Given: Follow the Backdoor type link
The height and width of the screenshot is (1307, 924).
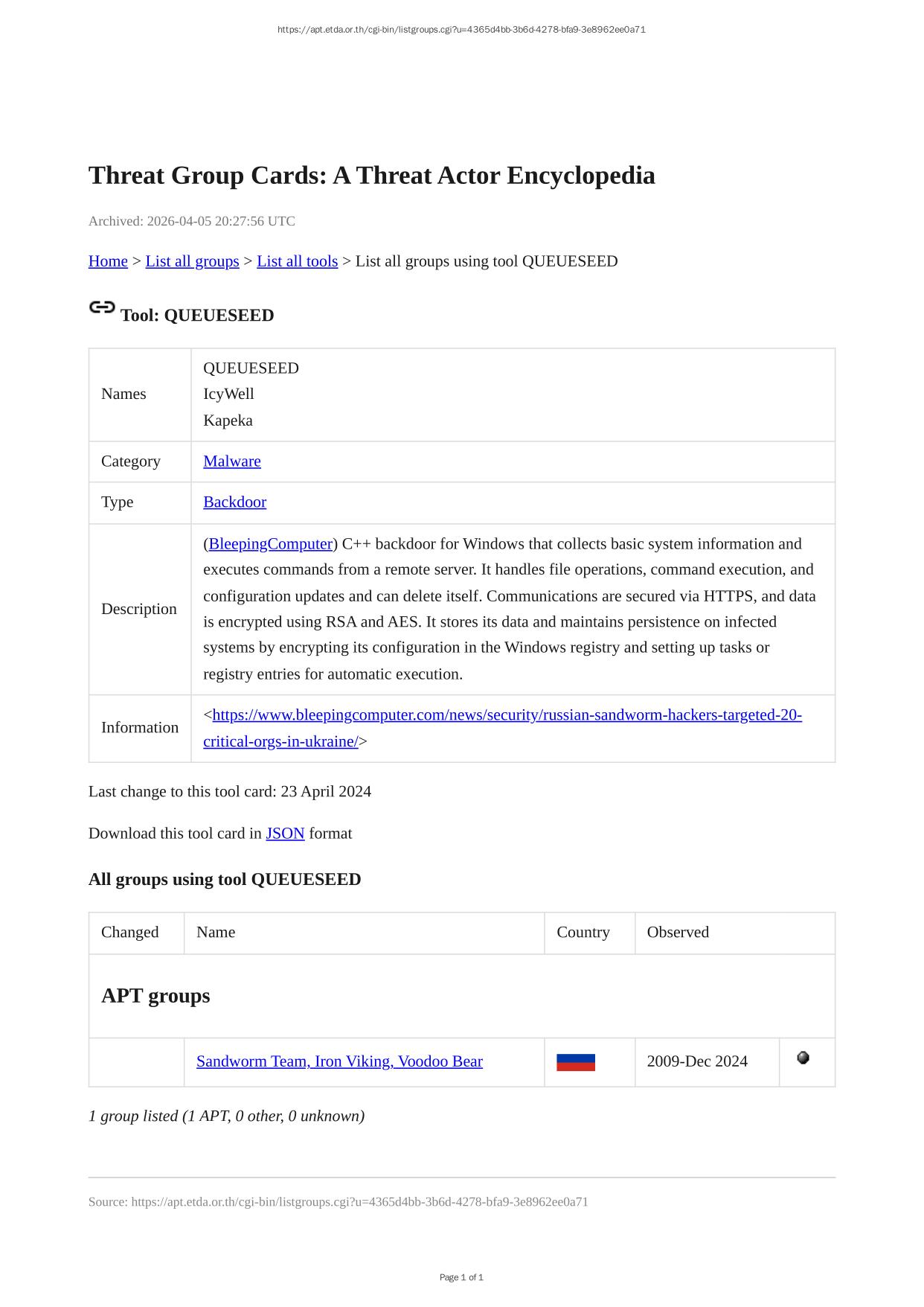Looking at the screenshot, I should coord(234,502).
